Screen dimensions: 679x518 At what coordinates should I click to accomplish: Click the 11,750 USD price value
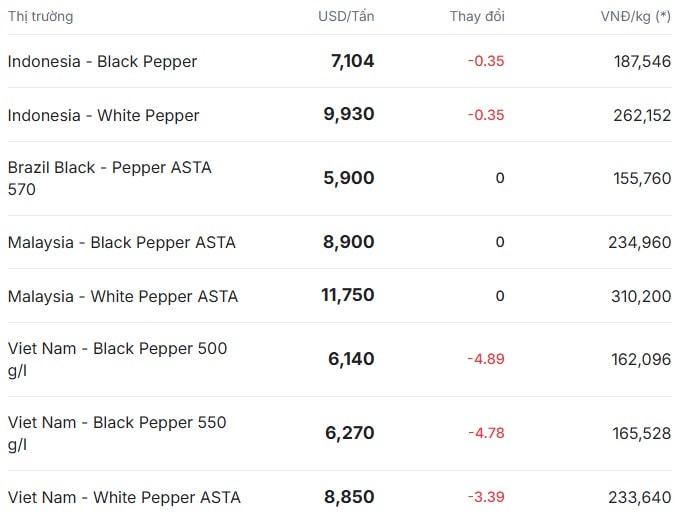pos(346,296)
